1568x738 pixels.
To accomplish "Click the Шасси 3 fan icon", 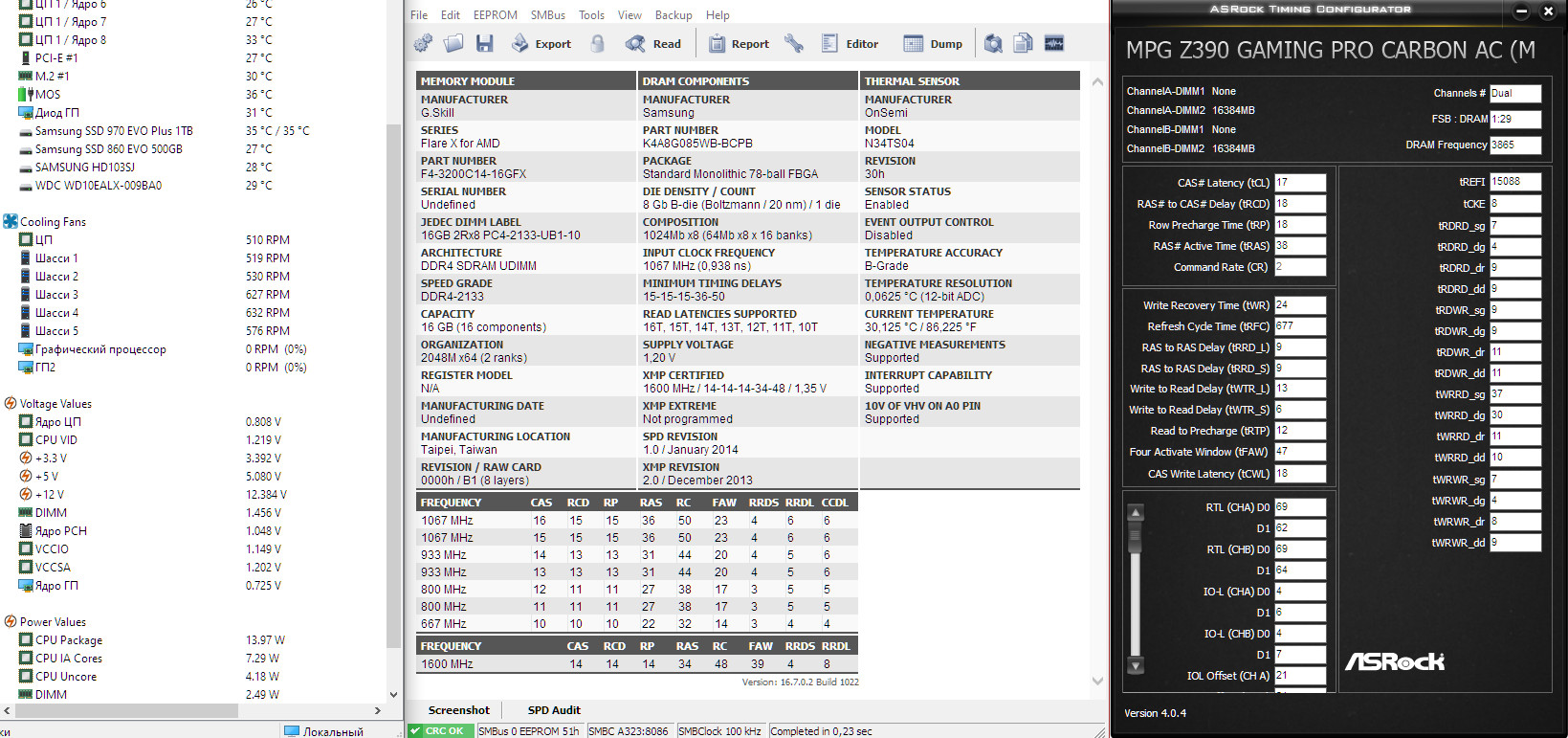I will 26,294.
